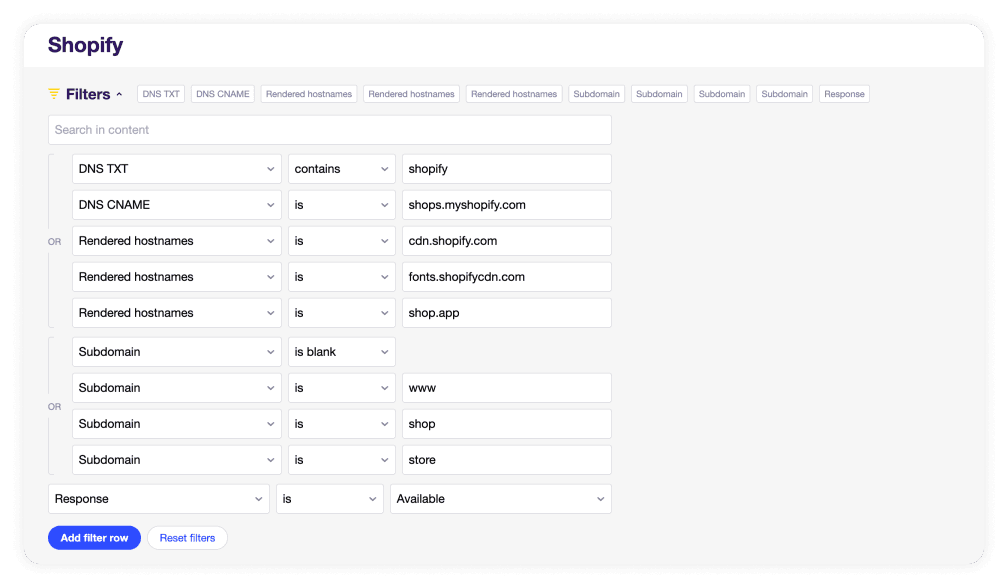Open Subdomain dropdown in store row
Image resolution: width=1008 pixels, height=588 pixels.
[x=177, y=460]
